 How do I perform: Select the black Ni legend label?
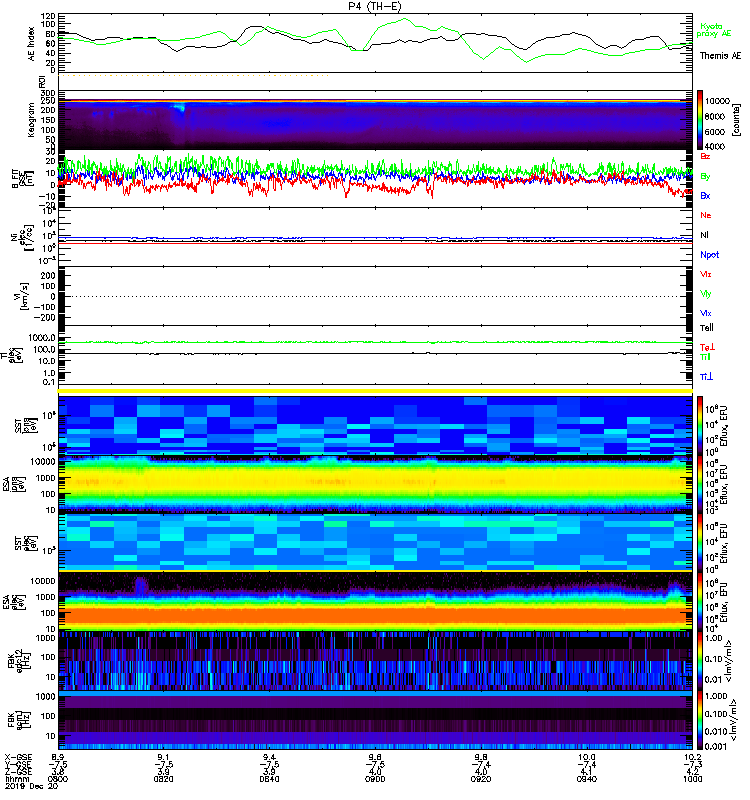705,235
